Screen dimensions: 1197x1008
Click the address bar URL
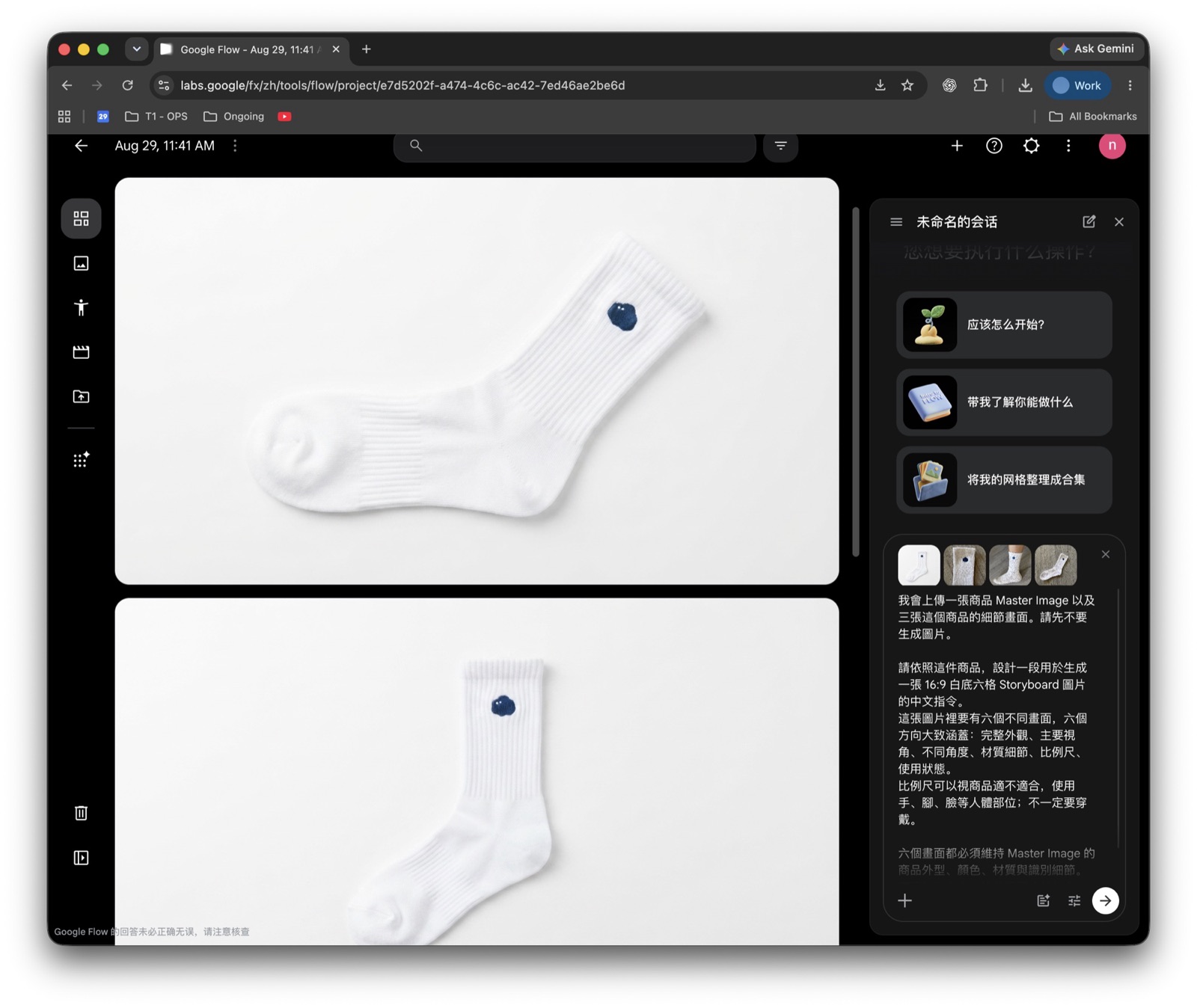[x=402, y=85]
